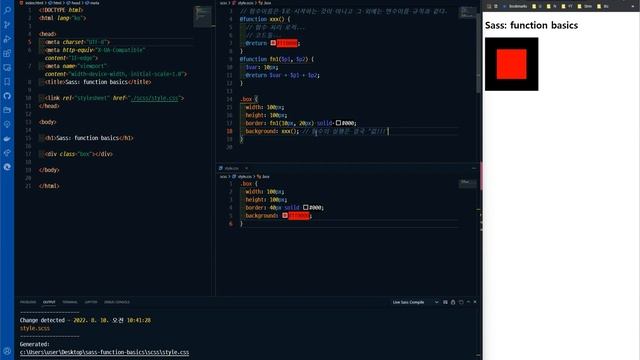
Task: Open generated style.css path link in output
Action: 104,352
